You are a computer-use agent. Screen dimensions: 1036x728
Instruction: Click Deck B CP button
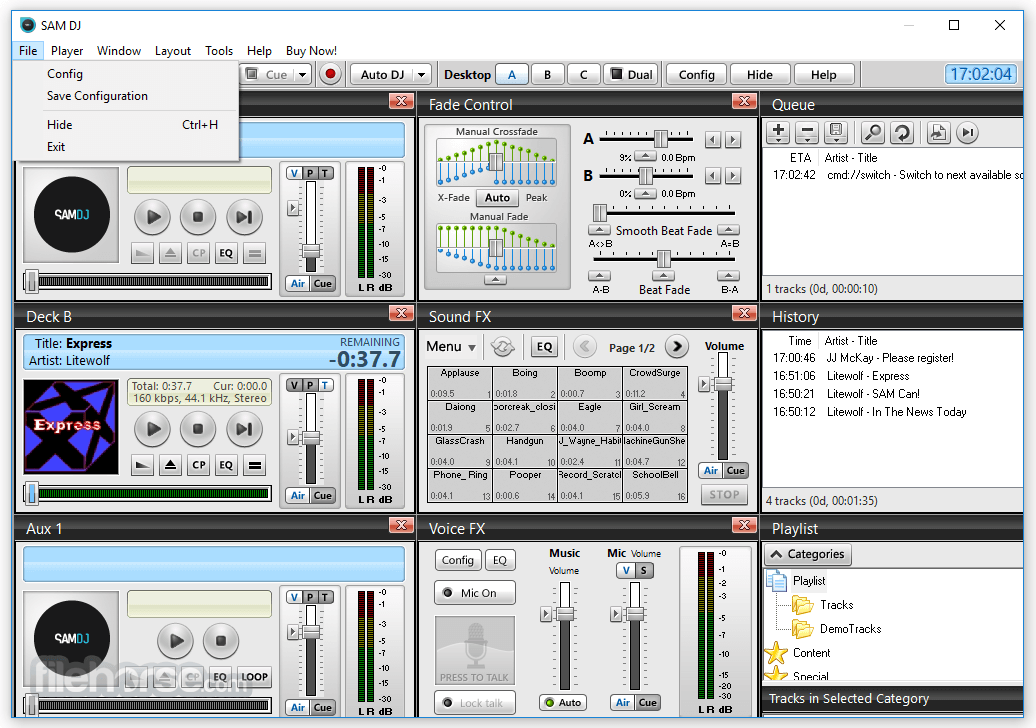198,465
